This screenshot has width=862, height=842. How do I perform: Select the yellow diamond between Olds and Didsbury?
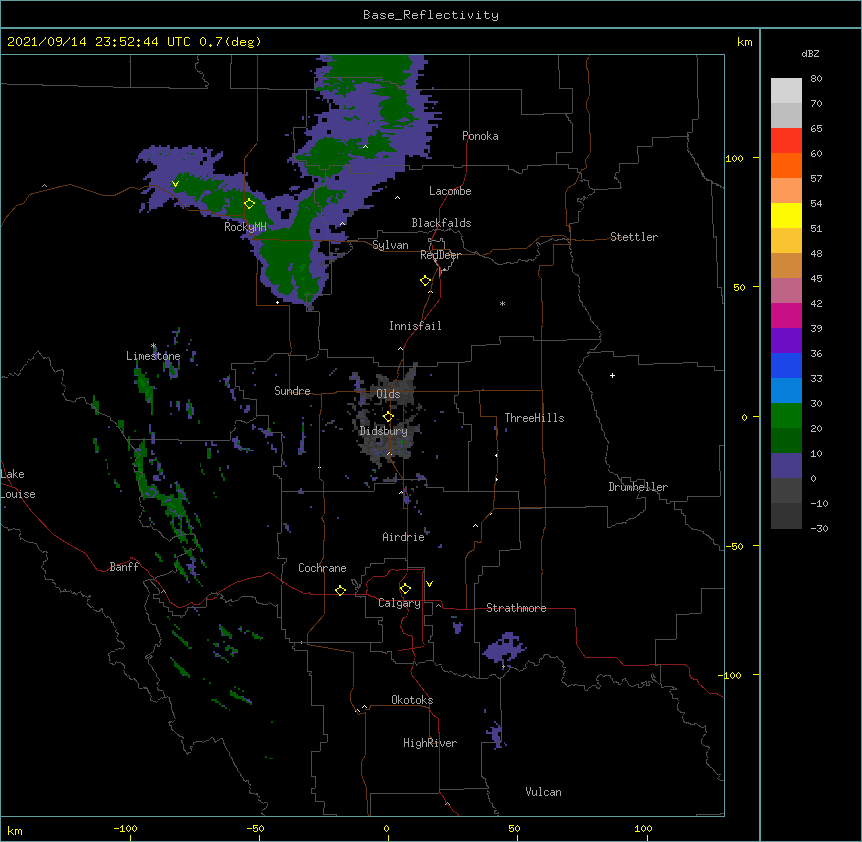388,417
